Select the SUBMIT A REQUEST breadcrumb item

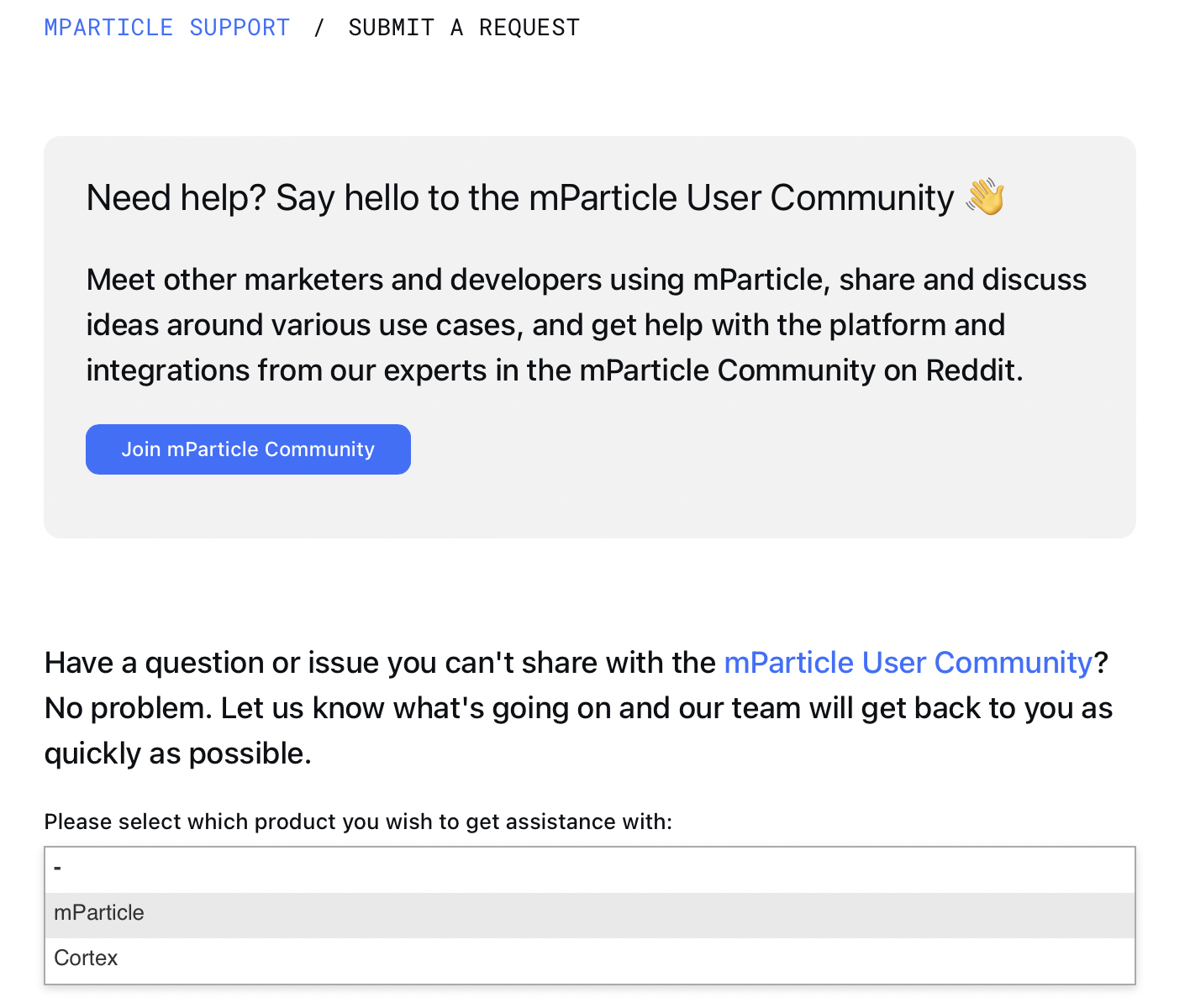(x=463, y=27)
